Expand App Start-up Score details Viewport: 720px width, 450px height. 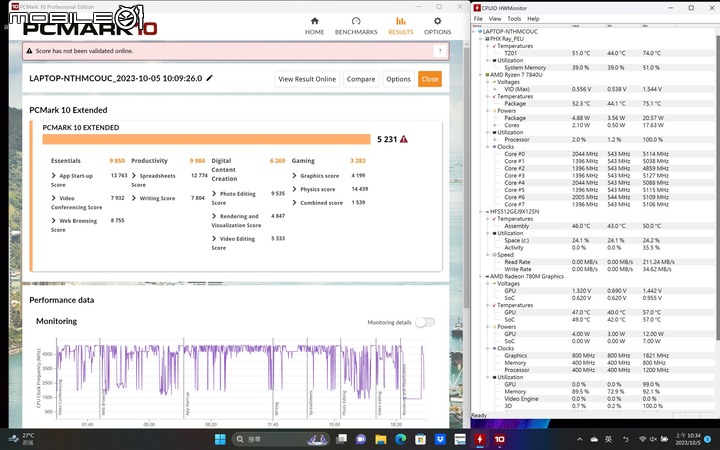(x=53, y=175)
